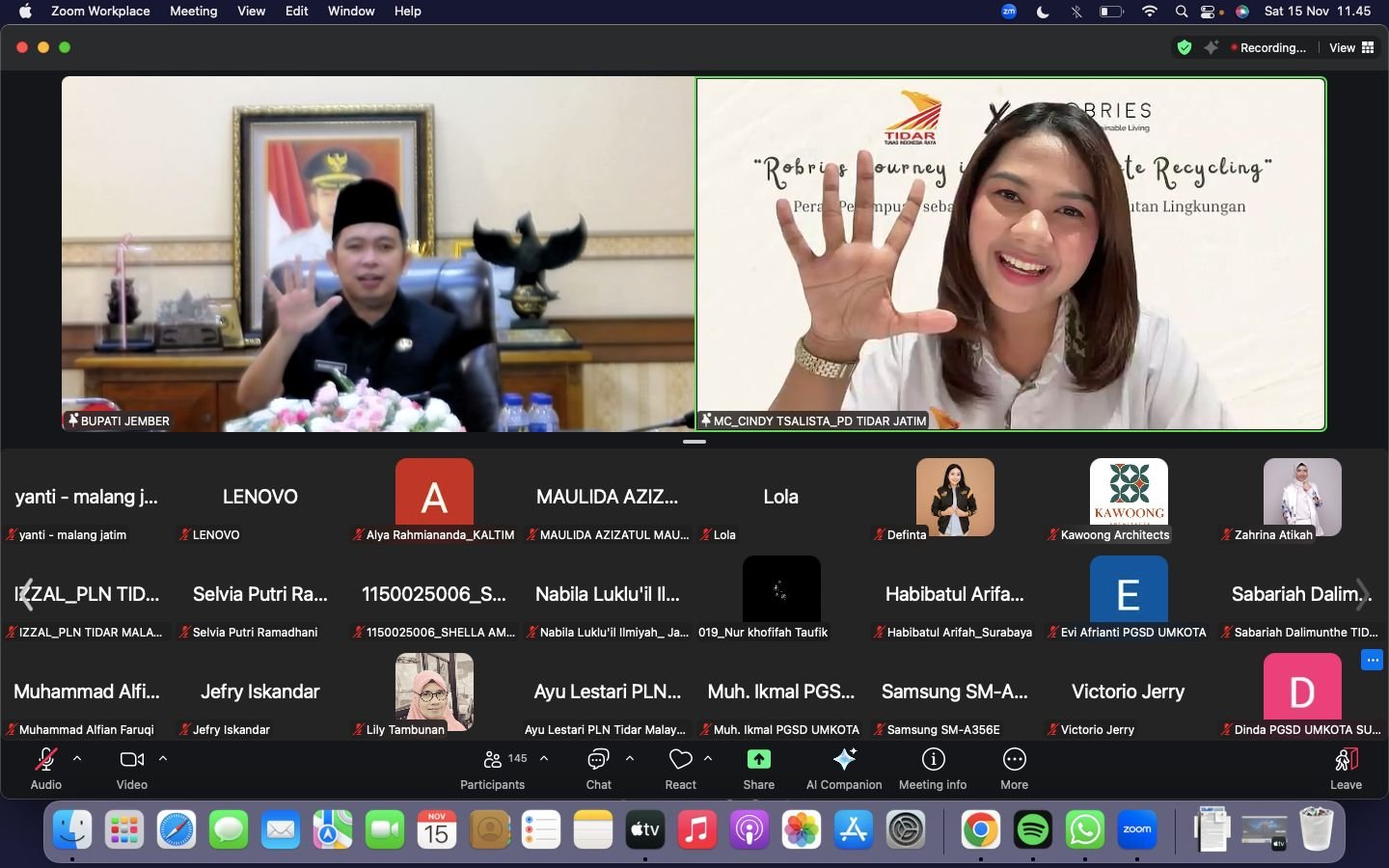The height and width of the screenshot is (868, 1389).
Task: Unmute the microphone with Audio button
Action: [45, 769]
